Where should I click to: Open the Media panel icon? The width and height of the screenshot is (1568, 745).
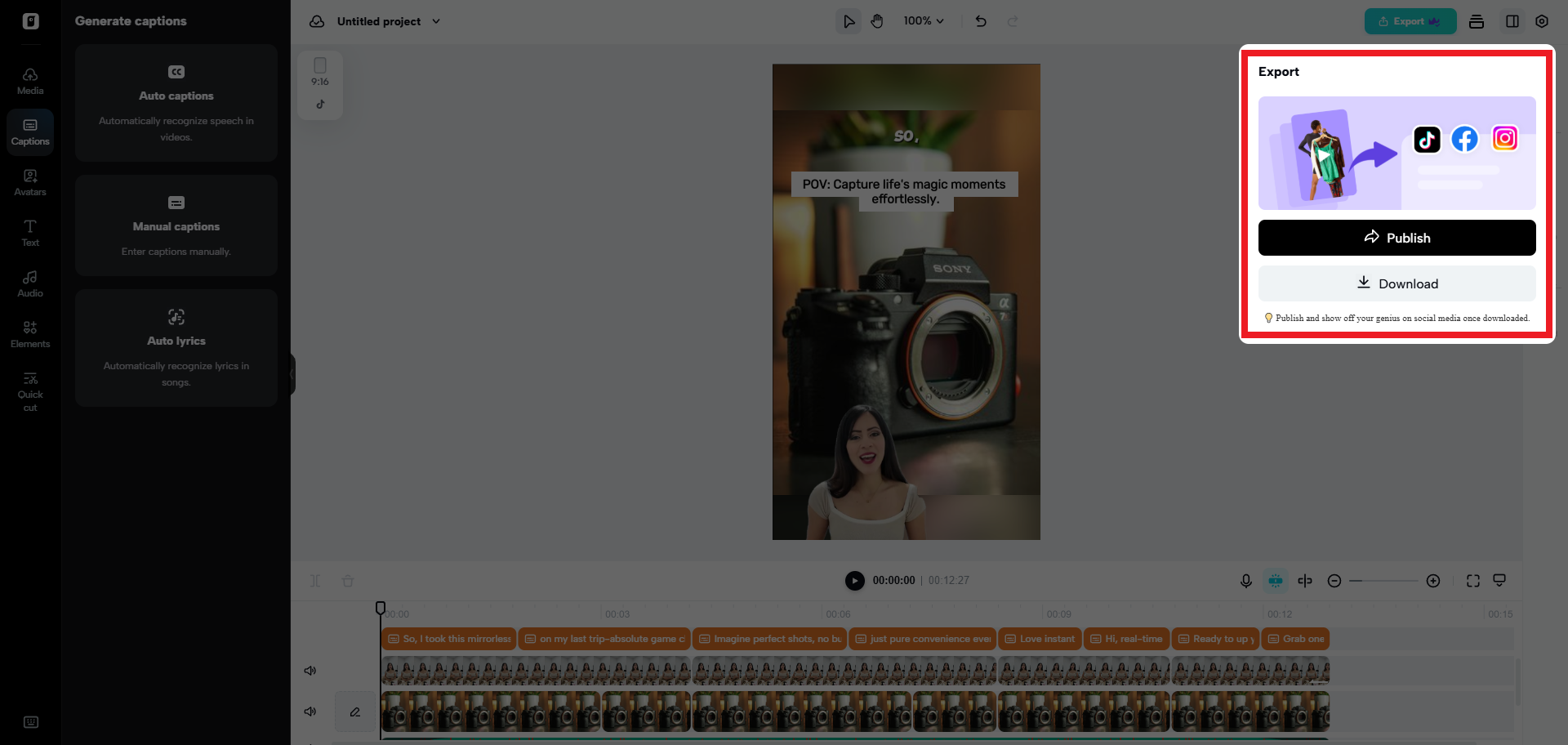tap(29, 79)
